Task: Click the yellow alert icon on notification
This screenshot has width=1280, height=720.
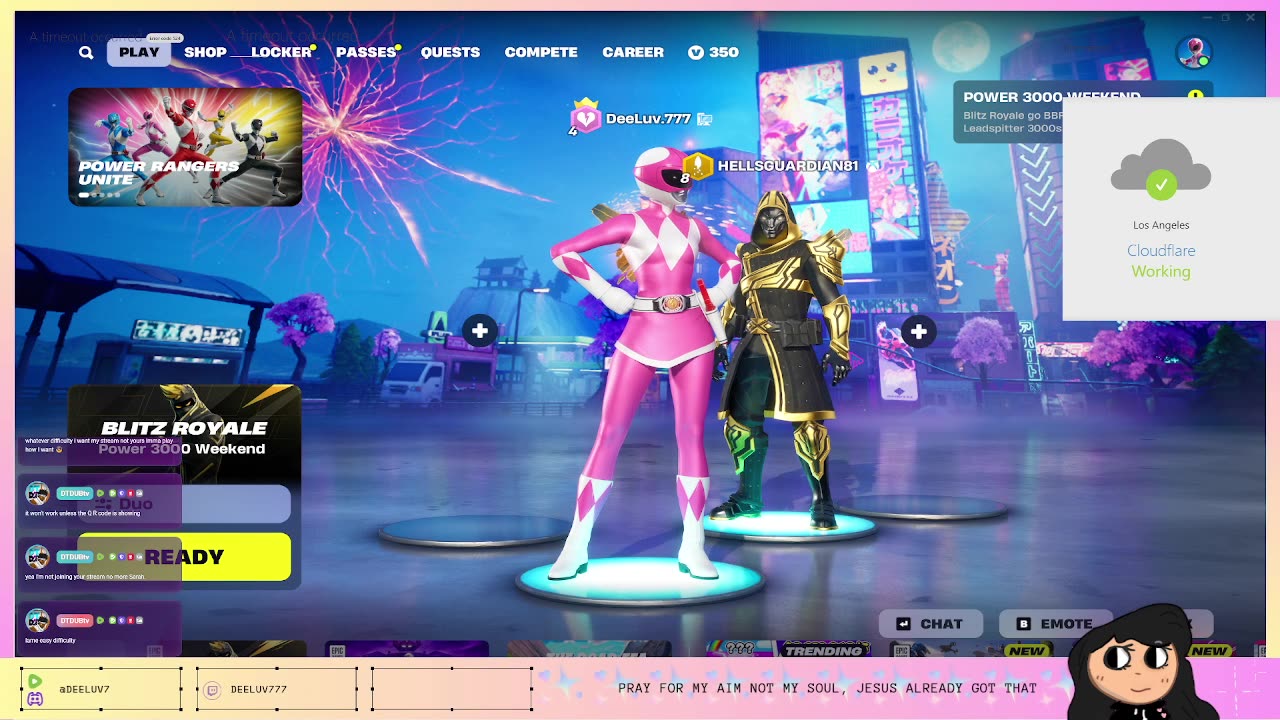Action: [1195, 96]
